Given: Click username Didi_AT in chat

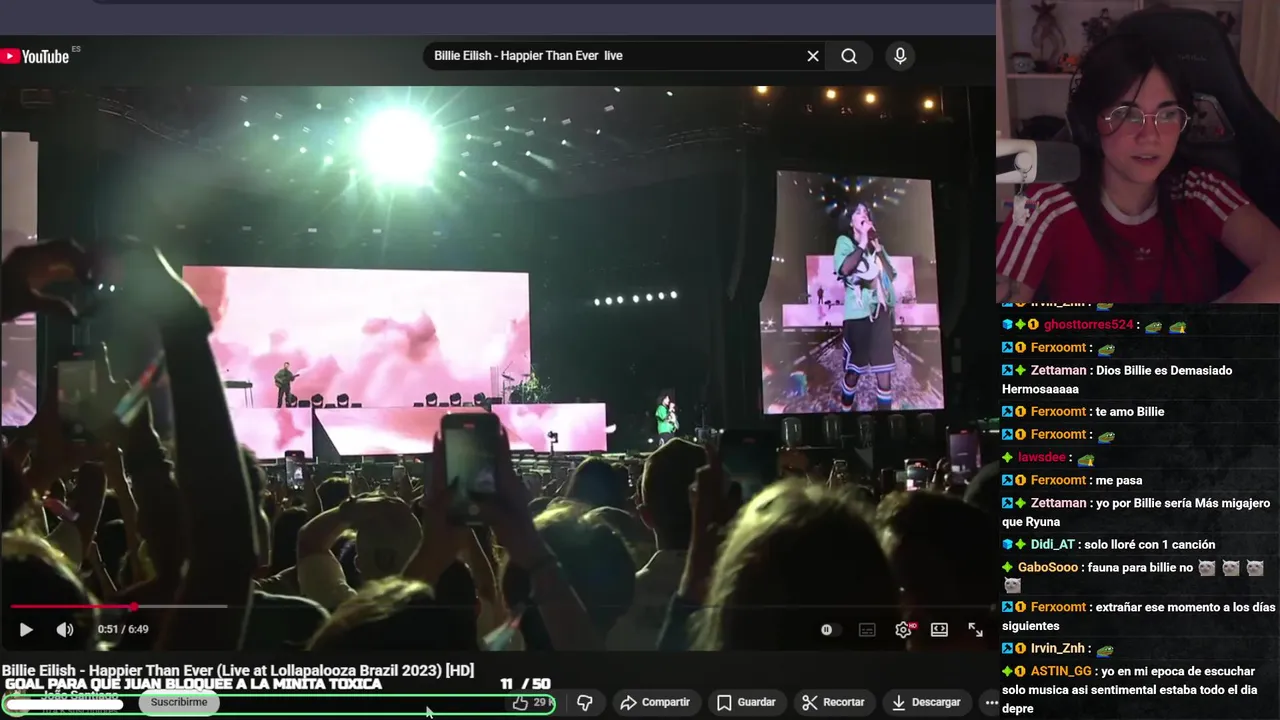Looking at the screenshot, I should click(1052, 544).
